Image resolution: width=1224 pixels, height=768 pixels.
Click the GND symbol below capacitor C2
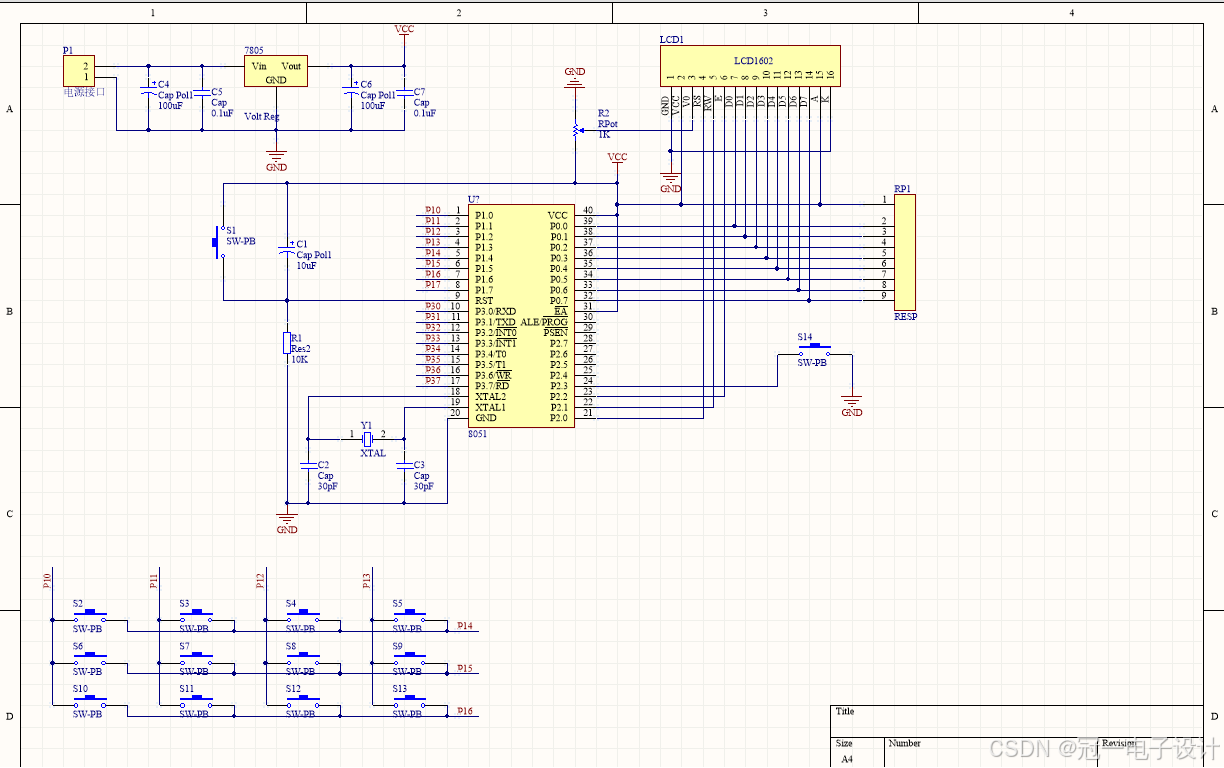click(287, 523)
